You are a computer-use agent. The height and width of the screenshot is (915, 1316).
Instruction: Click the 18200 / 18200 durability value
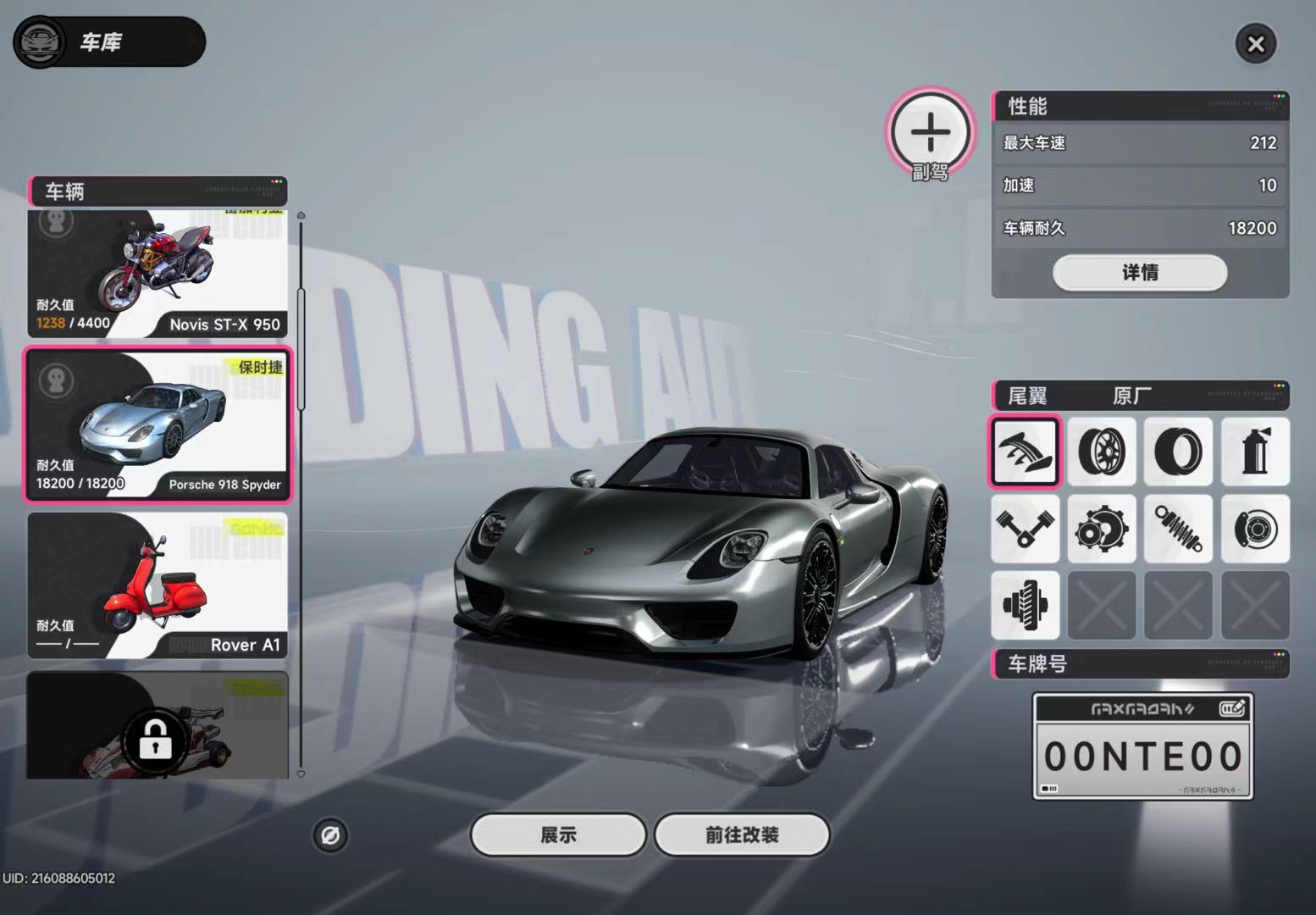click(80, 483)
